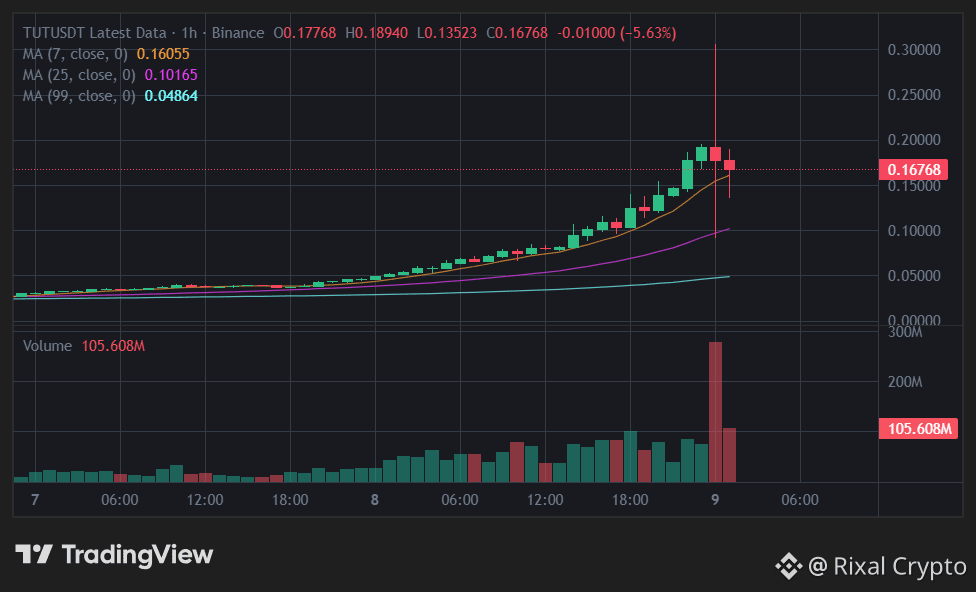Screen dimensions: 976x592
Task: Click the high price H0.18940
Action: click(377, 33)
